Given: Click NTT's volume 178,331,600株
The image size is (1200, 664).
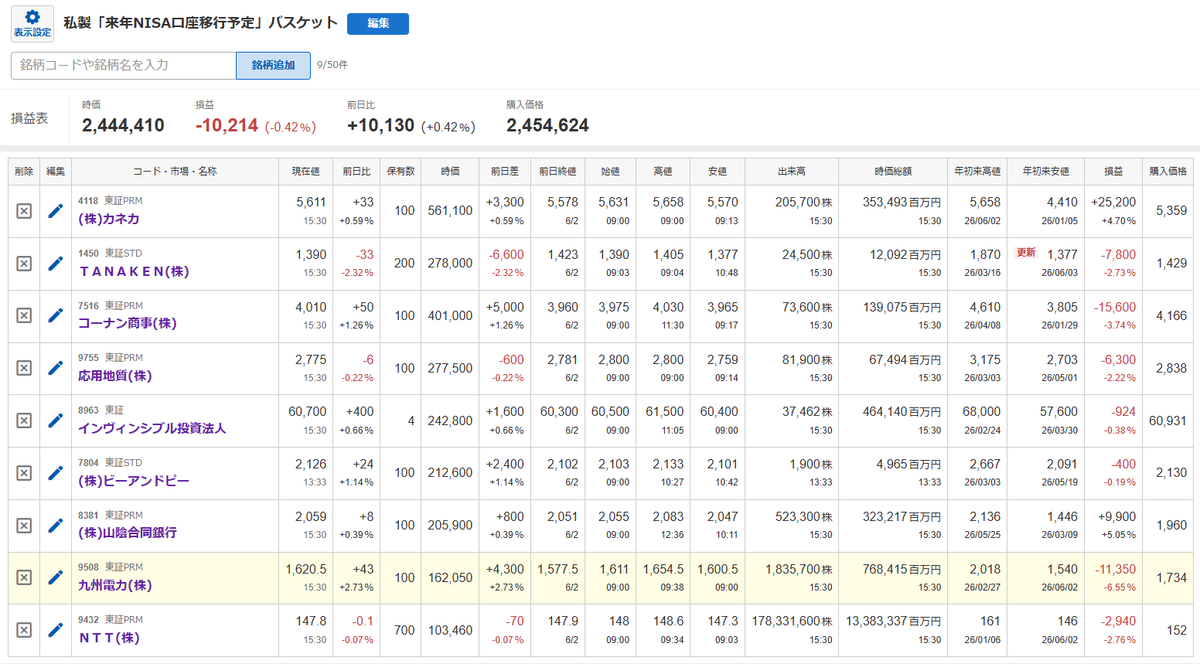Looking at the screenshot, I should click(792, 621).
